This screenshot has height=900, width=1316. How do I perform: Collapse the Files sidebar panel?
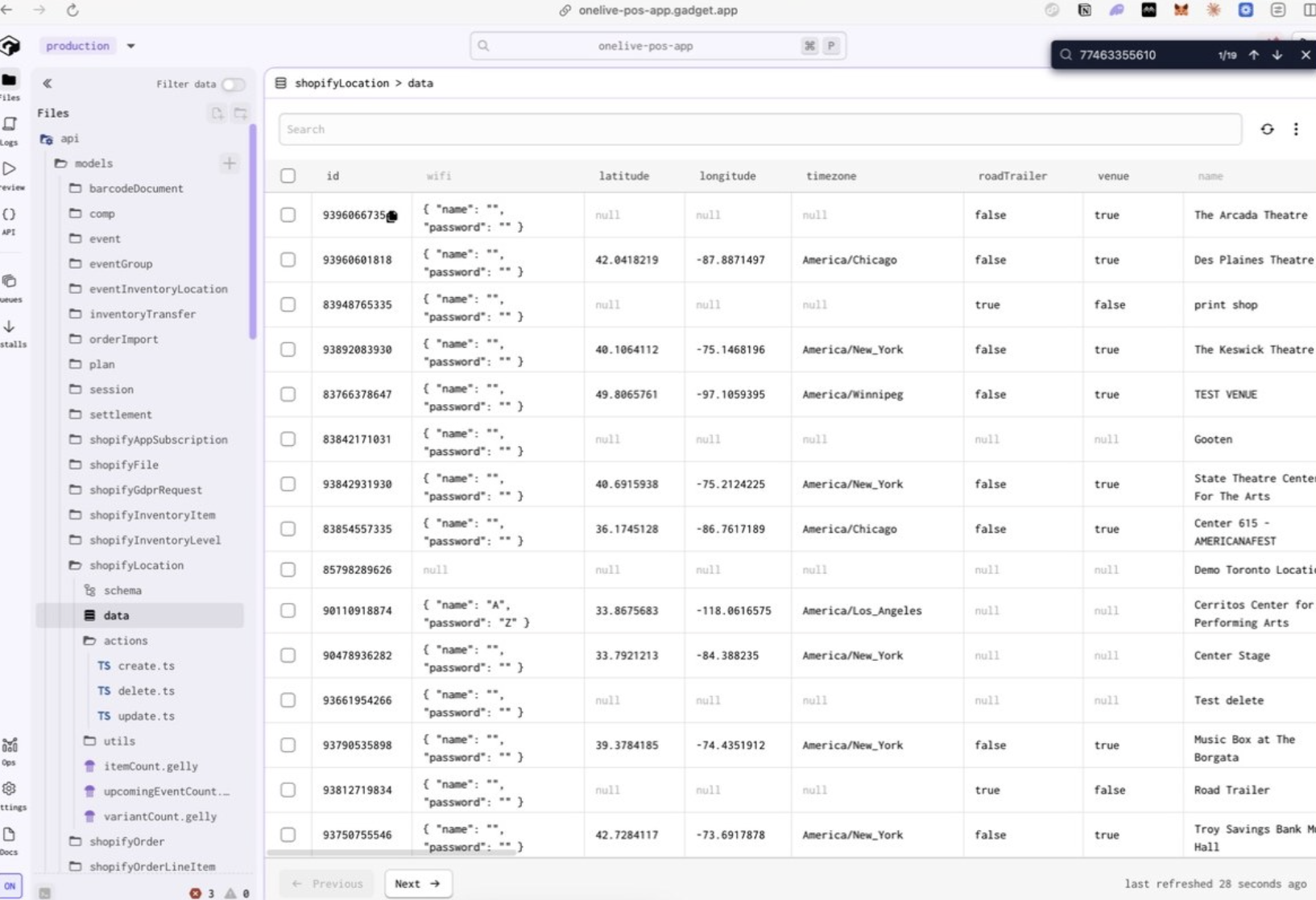tap(48, 84)
